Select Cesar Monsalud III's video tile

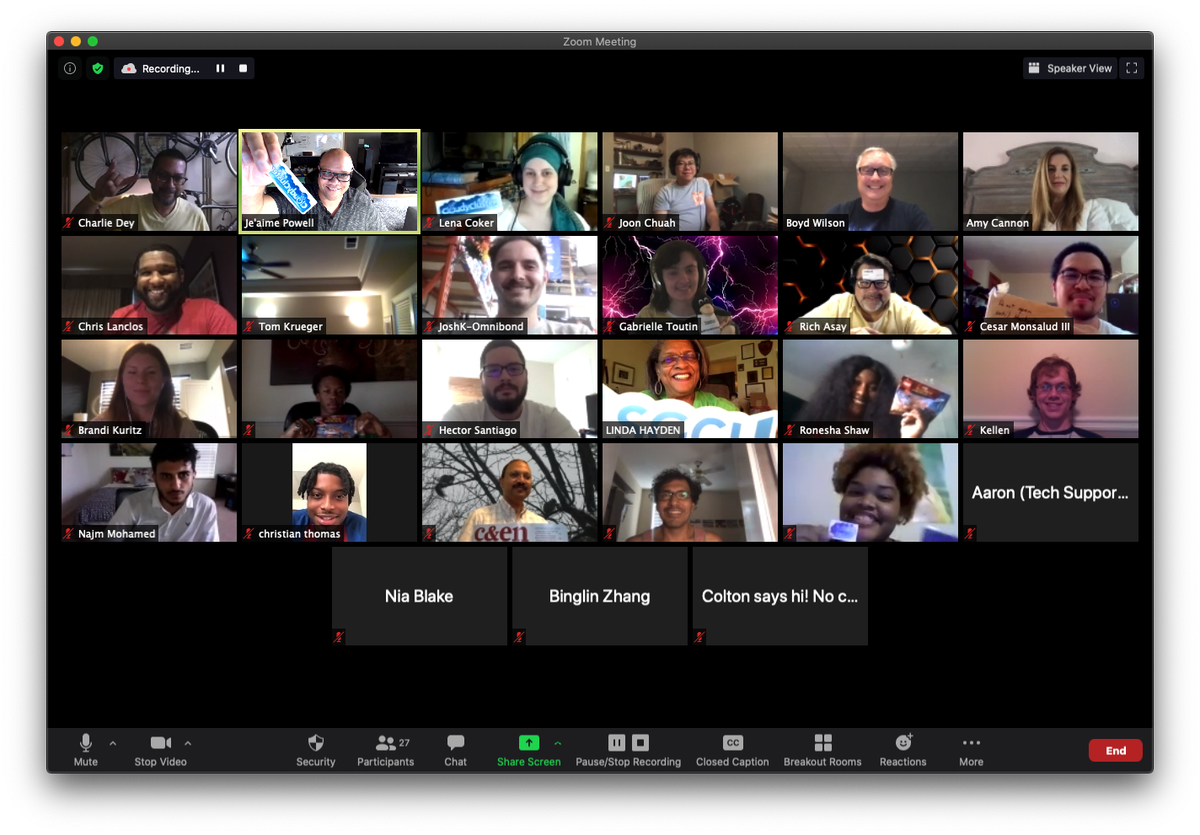click(1051, 285)
